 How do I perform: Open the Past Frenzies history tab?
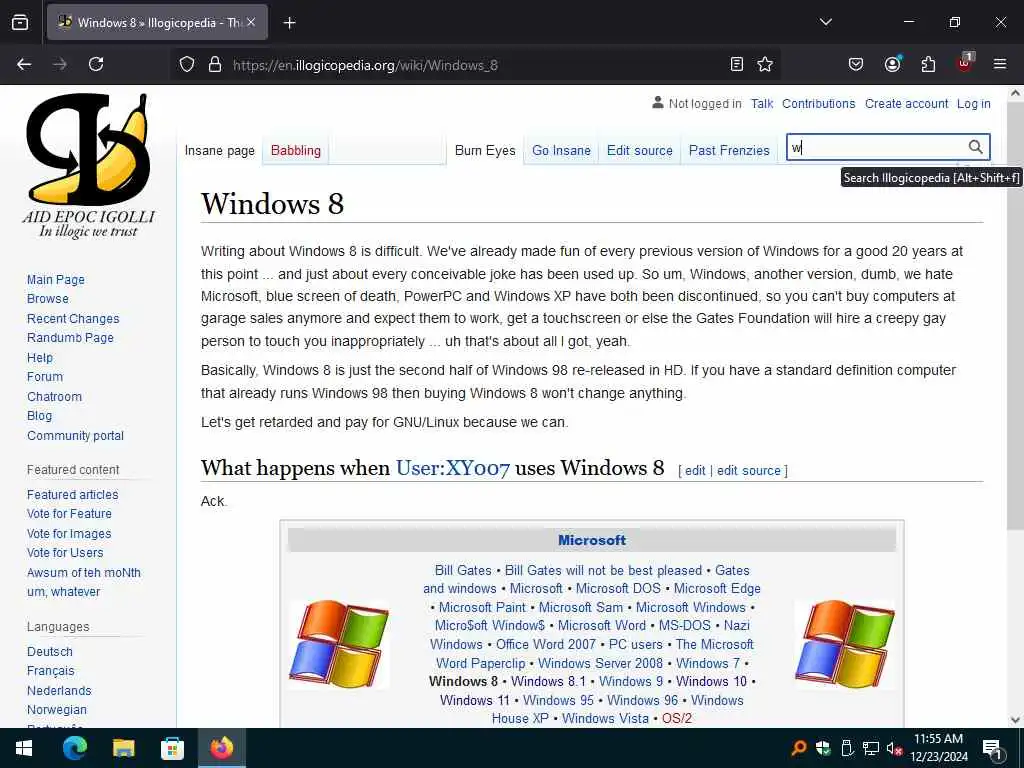729,151
